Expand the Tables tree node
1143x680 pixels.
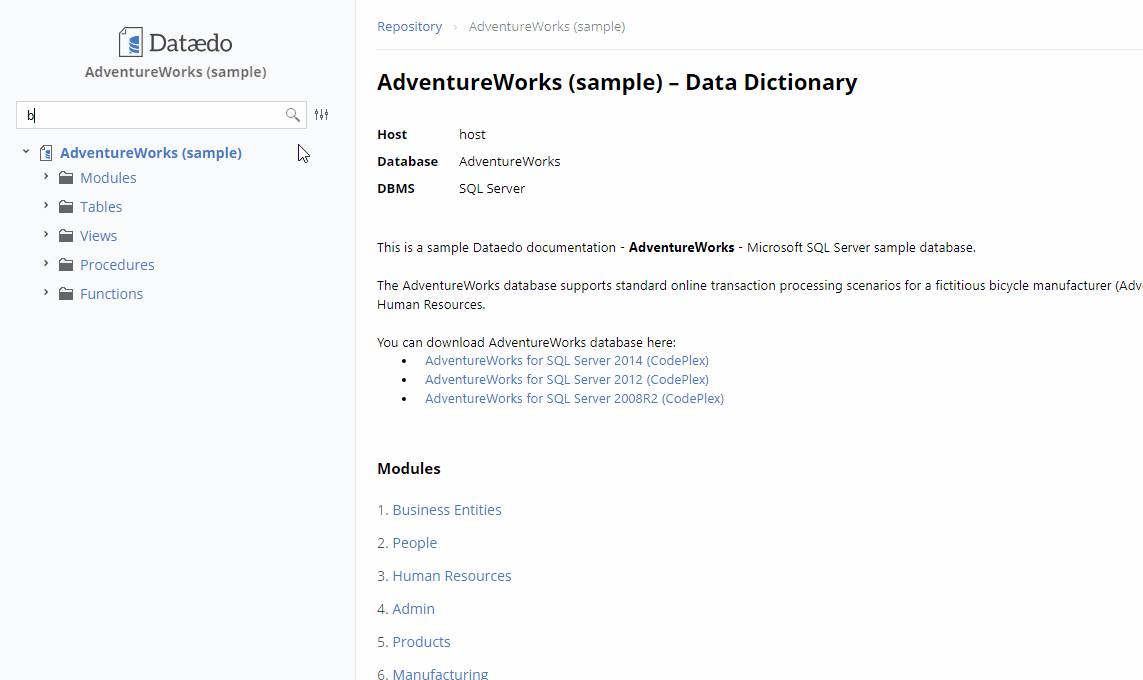46,206
